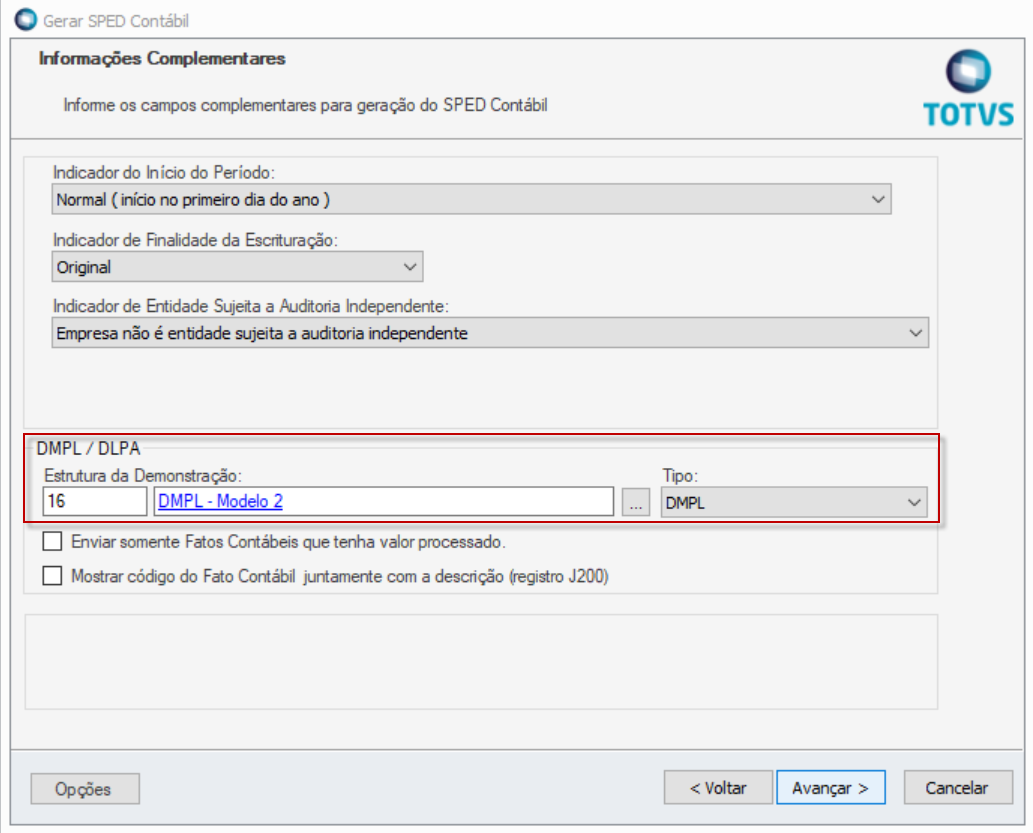Click the Gerar SPED Contábil window icon
This screenshot has height=833, width=1033.
click(26, 19)
